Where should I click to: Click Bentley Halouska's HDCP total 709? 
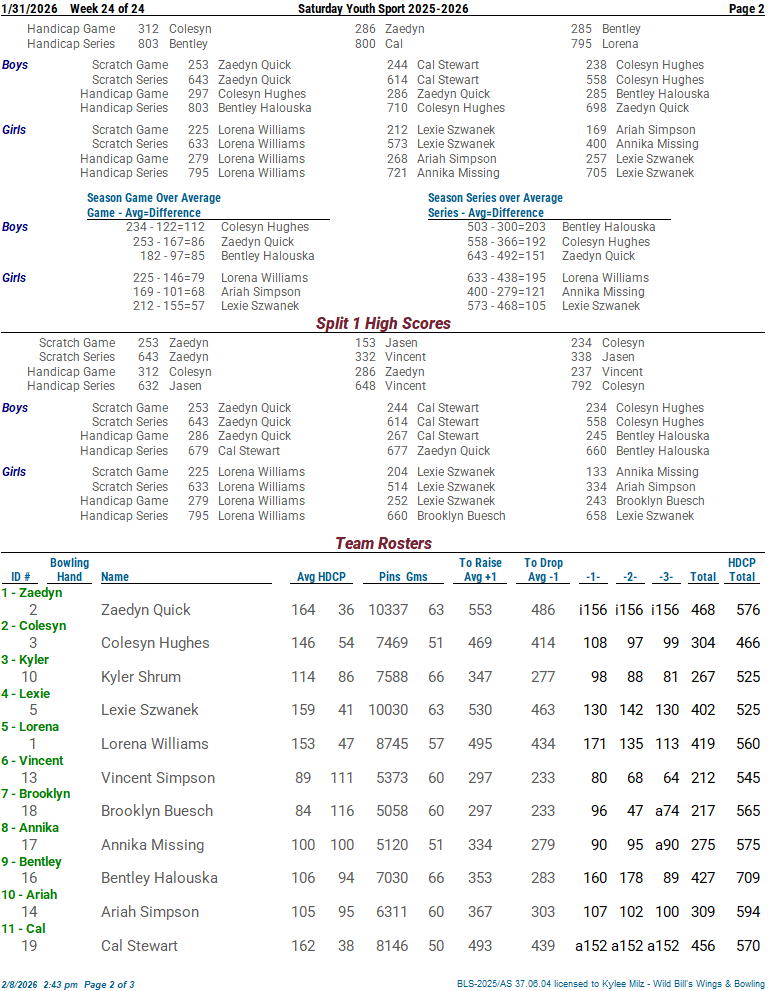click(x=748, y=878)
